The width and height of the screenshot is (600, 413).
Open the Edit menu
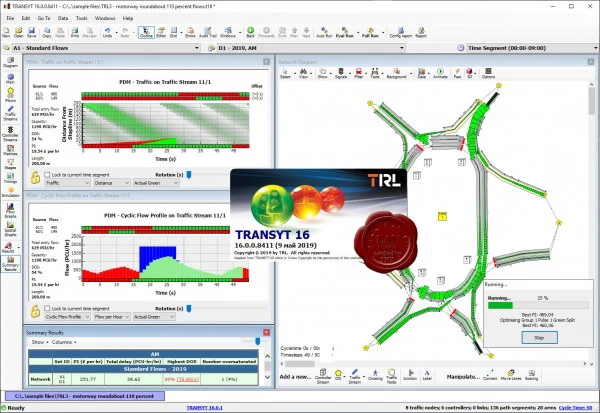[x=26, y=18]
